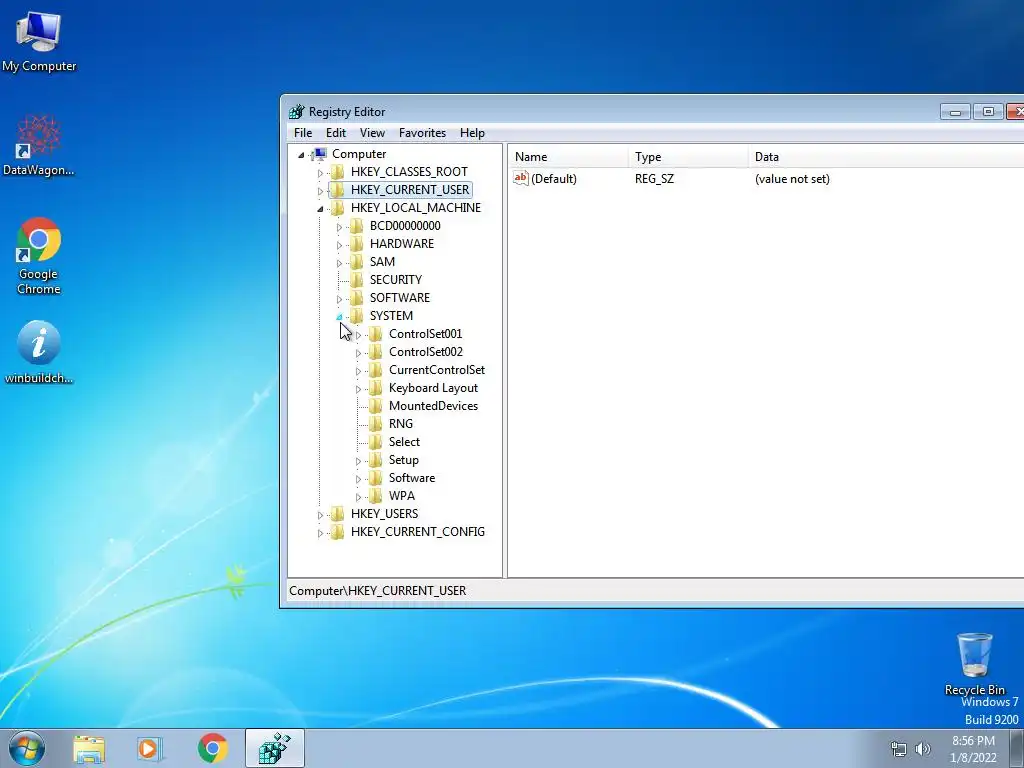
Task: Click the (value not set) data cell
Action: (x=792, y=179)
